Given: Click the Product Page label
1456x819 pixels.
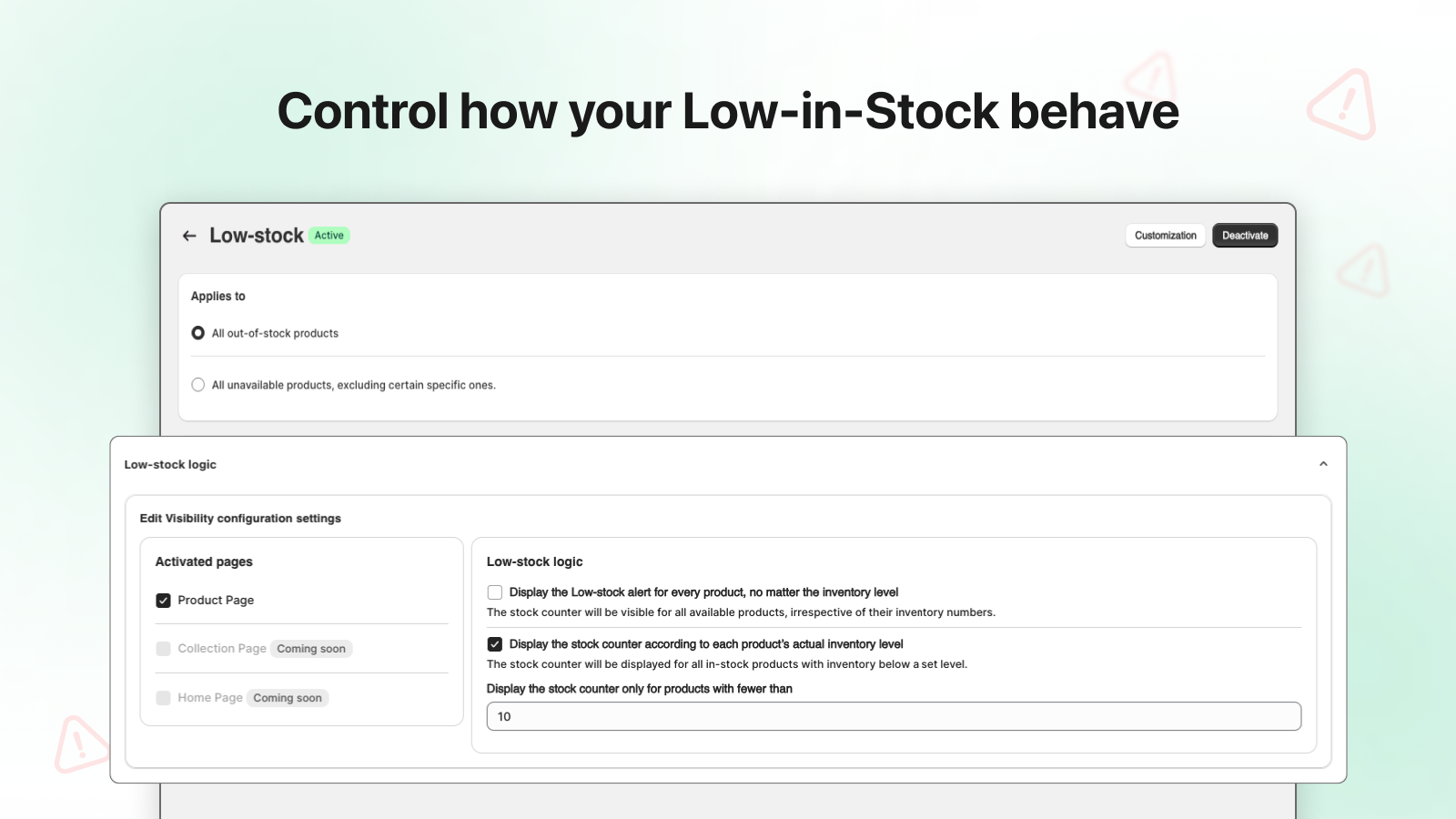Looking at the screenshot, I should coord(216,601).
